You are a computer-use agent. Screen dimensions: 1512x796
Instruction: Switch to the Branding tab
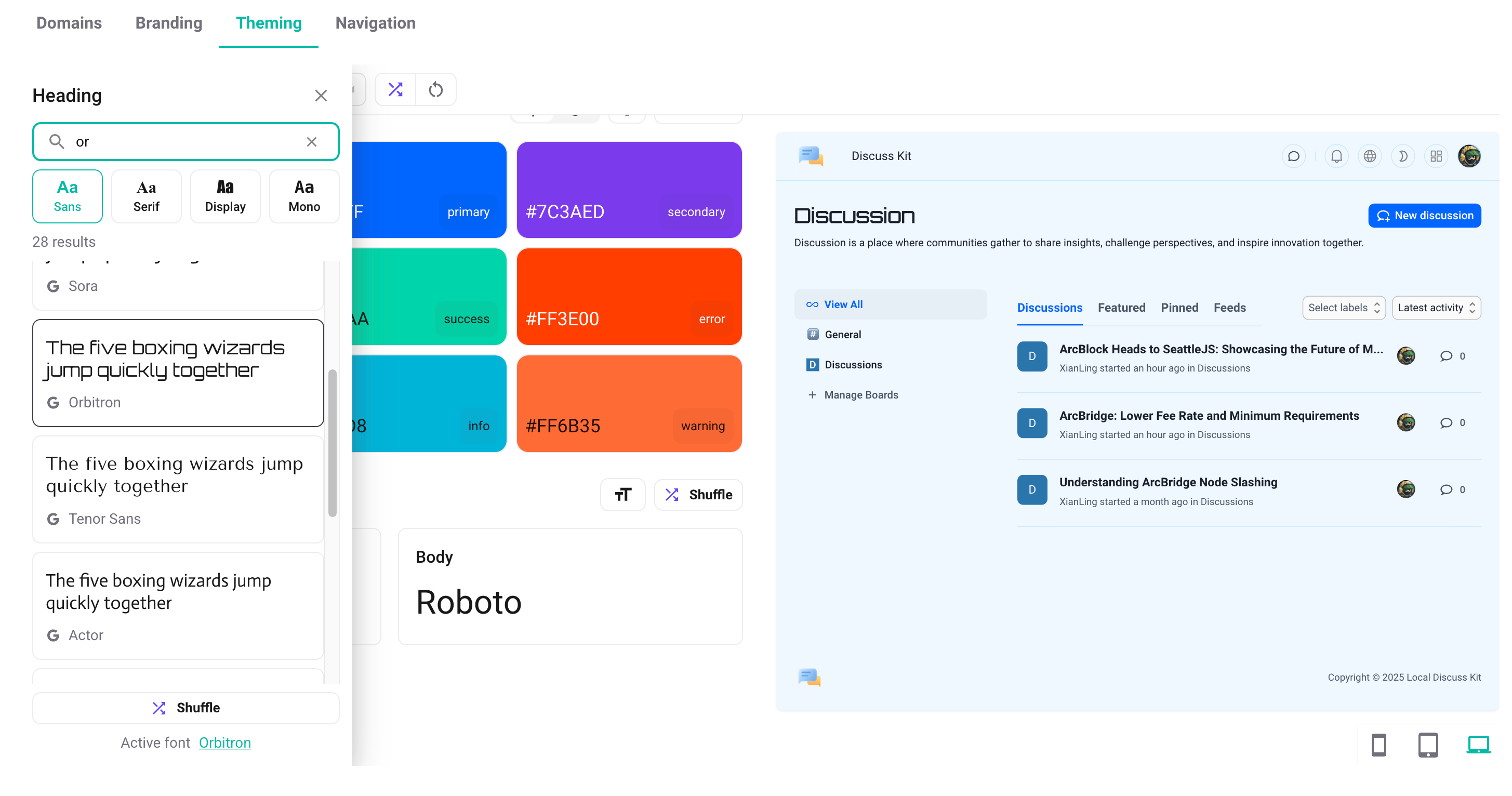tap(168, 23)
